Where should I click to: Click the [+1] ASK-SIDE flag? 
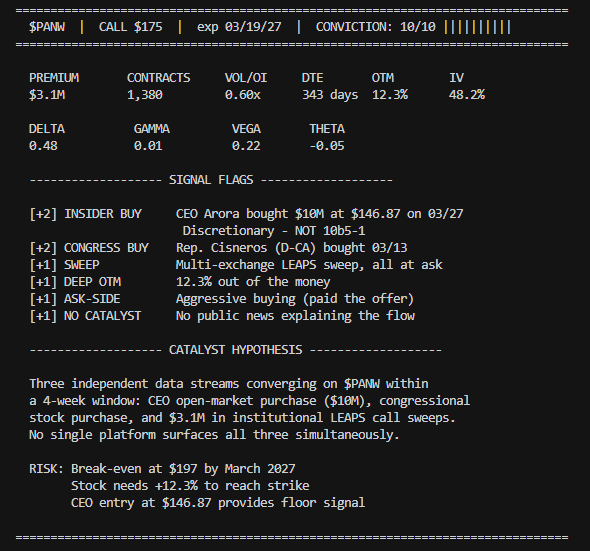click(x=75, y=299)
